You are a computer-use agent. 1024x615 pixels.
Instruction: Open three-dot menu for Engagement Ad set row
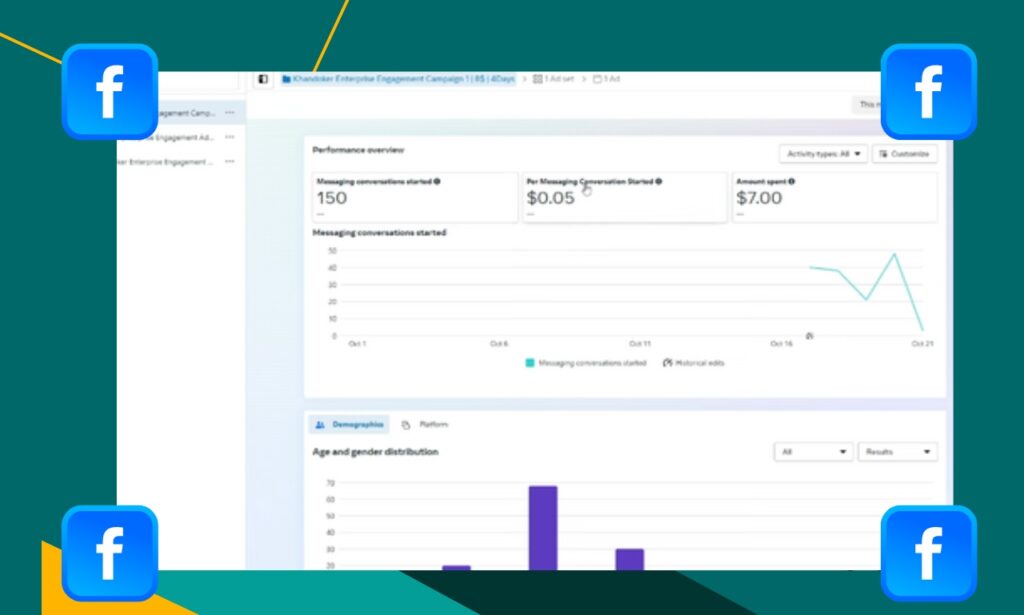pos(230,137)
